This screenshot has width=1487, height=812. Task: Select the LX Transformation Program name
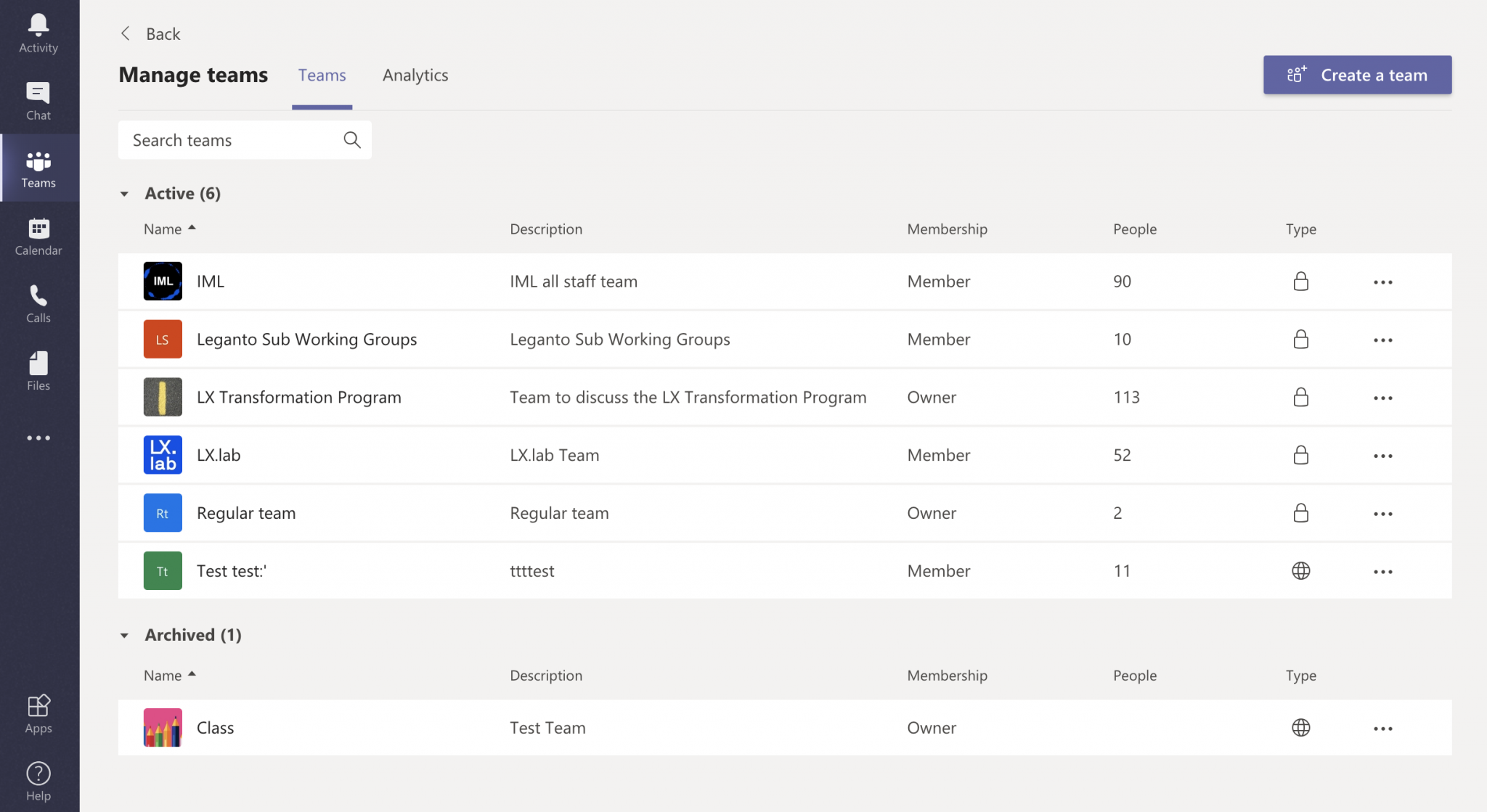298,398
